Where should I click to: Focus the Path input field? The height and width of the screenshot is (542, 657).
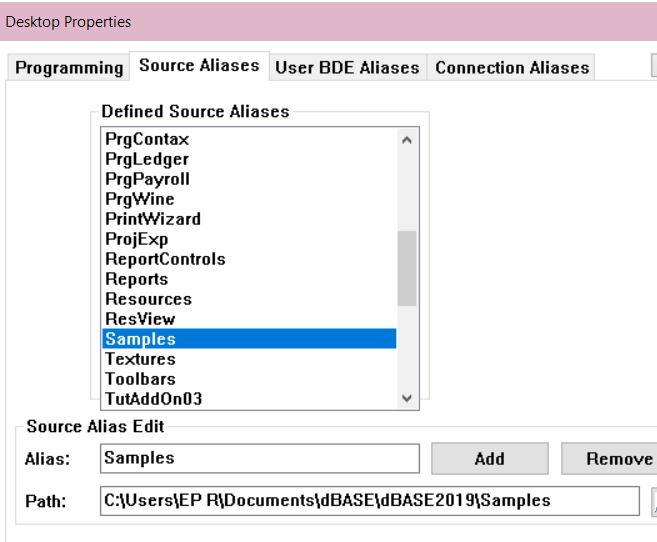(x=369, y=500)
